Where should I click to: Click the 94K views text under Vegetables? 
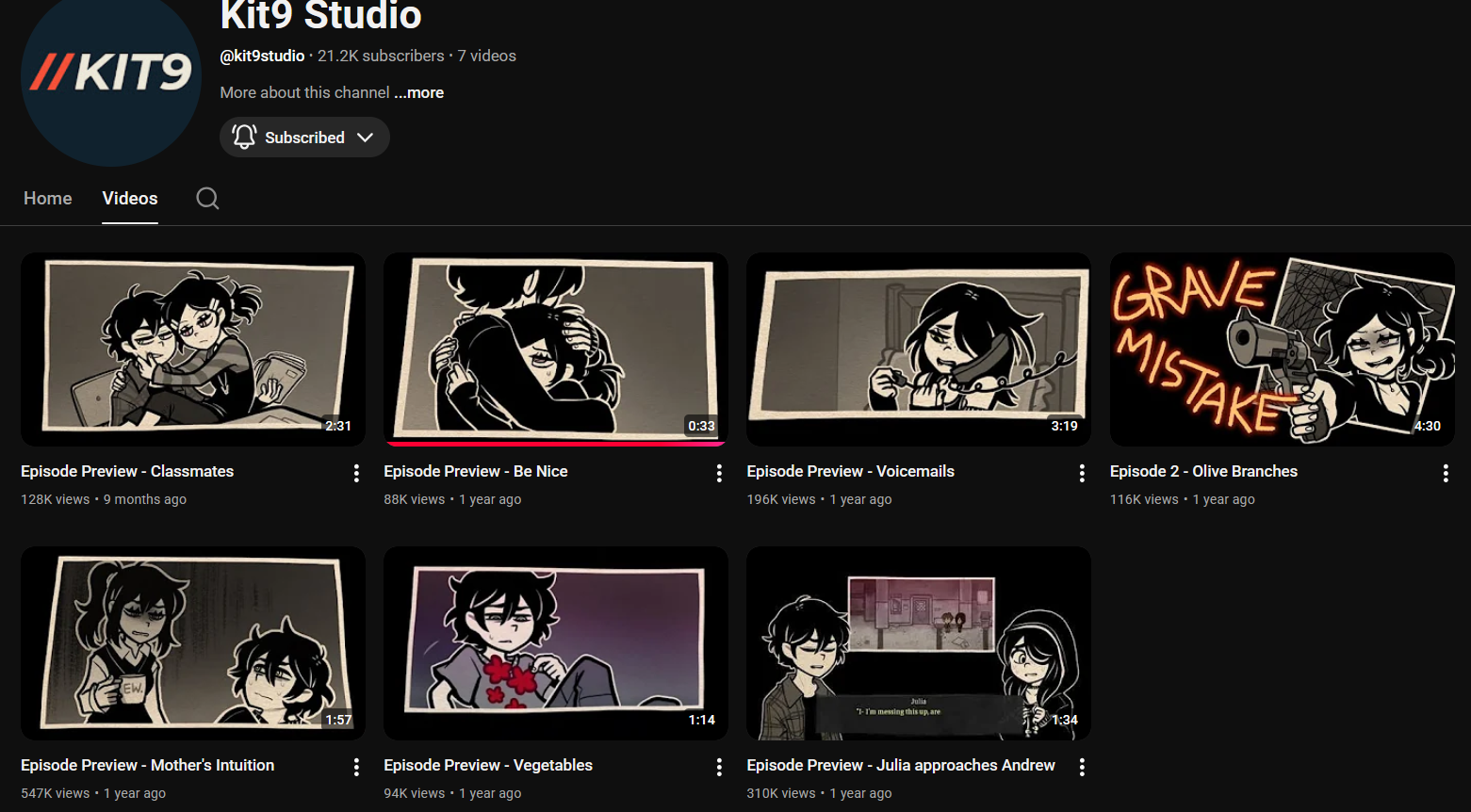[x=415, y=793]
